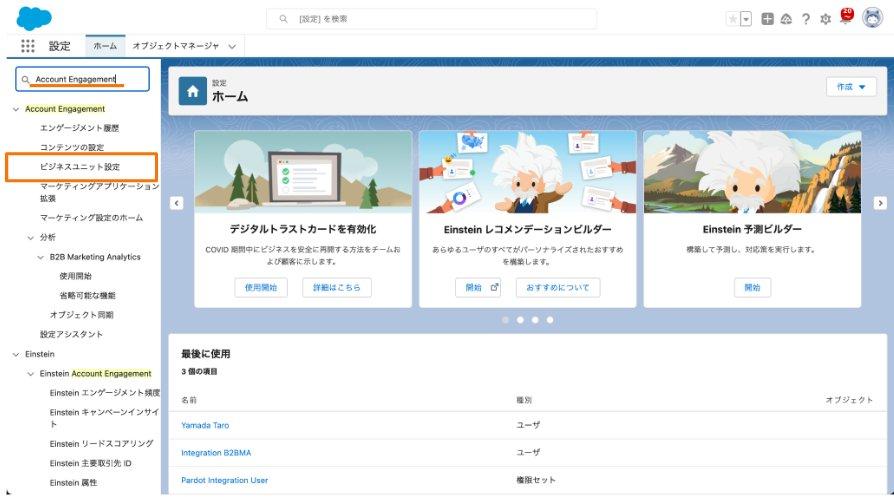894x497 pixels.
Task: Open the Trailhead guidance icon
Action: coord(786,19)
